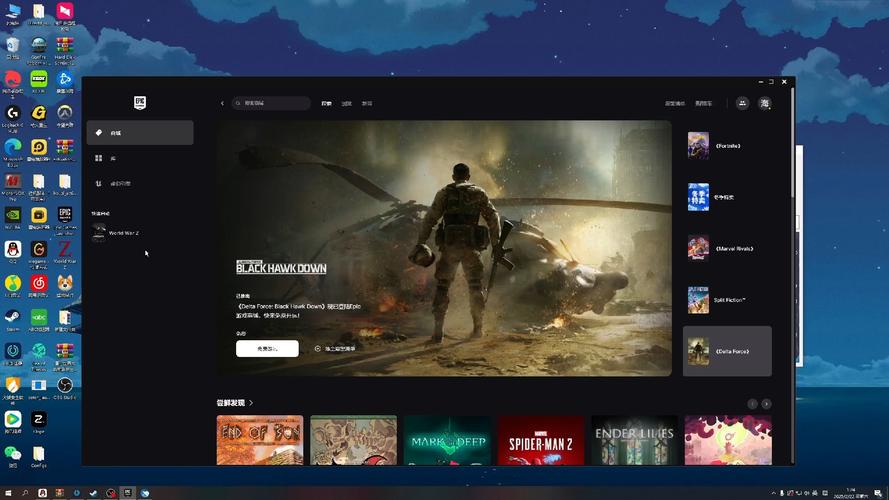Open the downloads icon in sidebar
The image size is (889, 500).
click(x=99, y=184)
